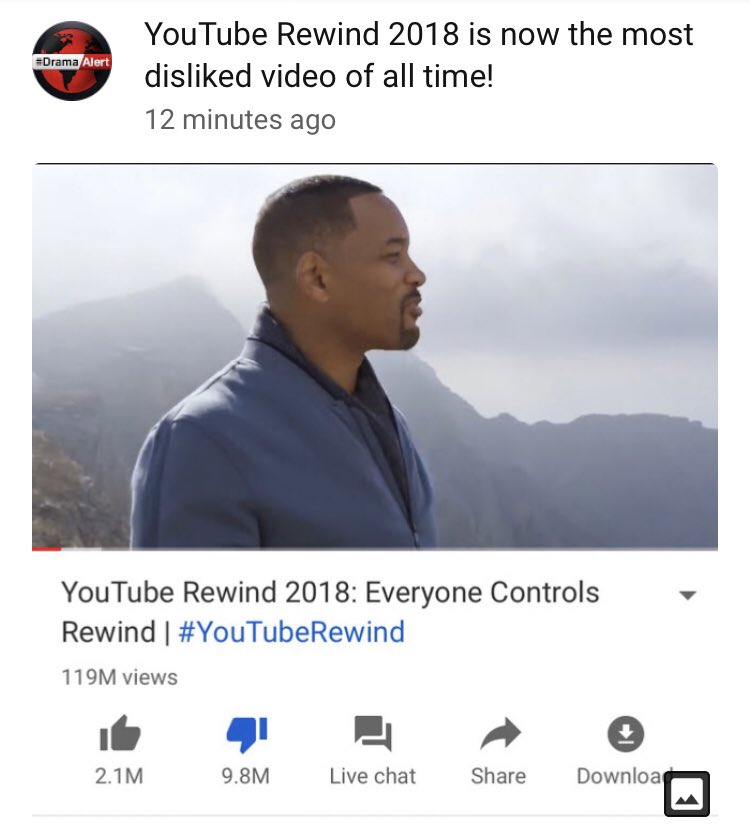Click the Share label text
The width and height of the screenshot is (750, 825).
pos(498,776)
